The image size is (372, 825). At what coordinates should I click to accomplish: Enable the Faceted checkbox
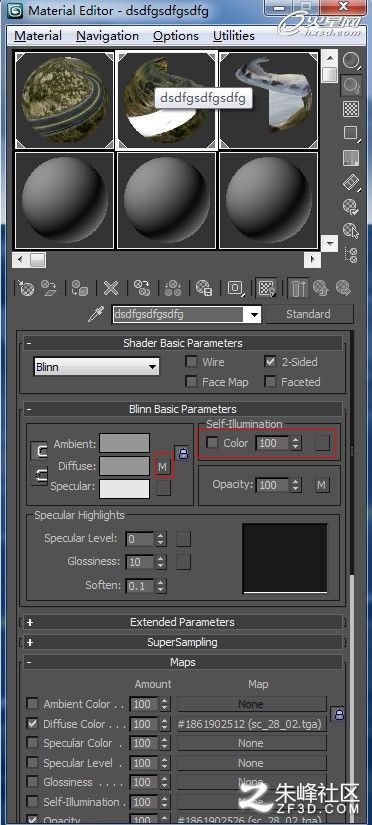270,382
